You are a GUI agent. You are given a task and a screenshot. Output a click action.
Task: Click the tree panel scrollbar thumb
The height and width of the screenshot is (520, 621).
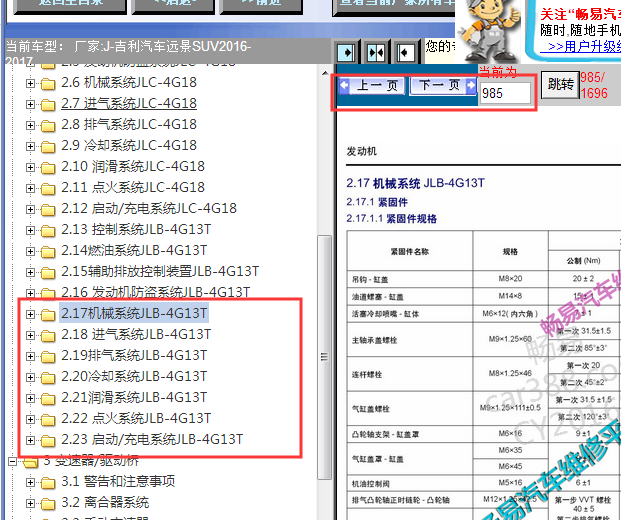324,357
